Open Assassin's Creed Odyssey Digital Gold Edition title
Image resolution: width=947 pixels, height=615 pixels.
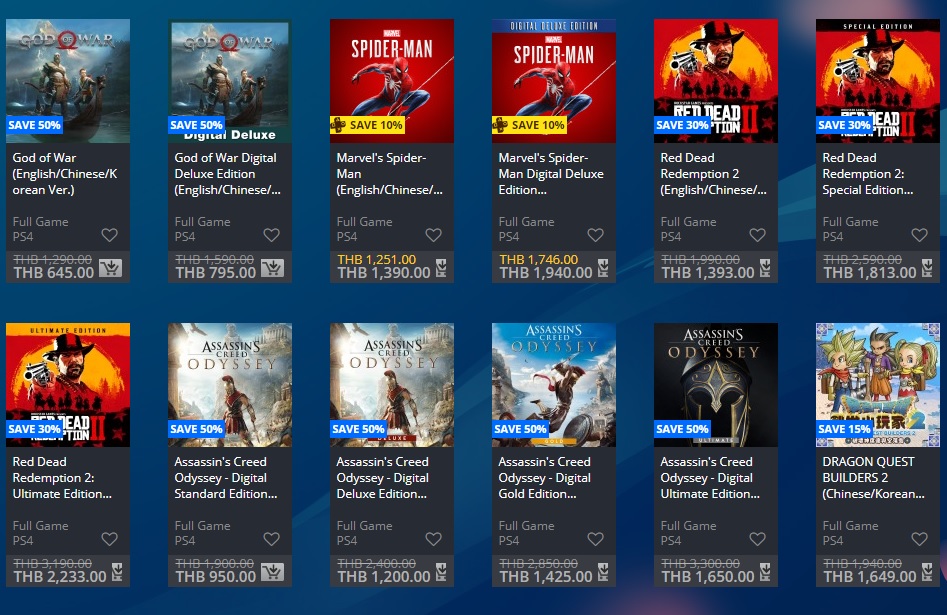coord(545,478)
